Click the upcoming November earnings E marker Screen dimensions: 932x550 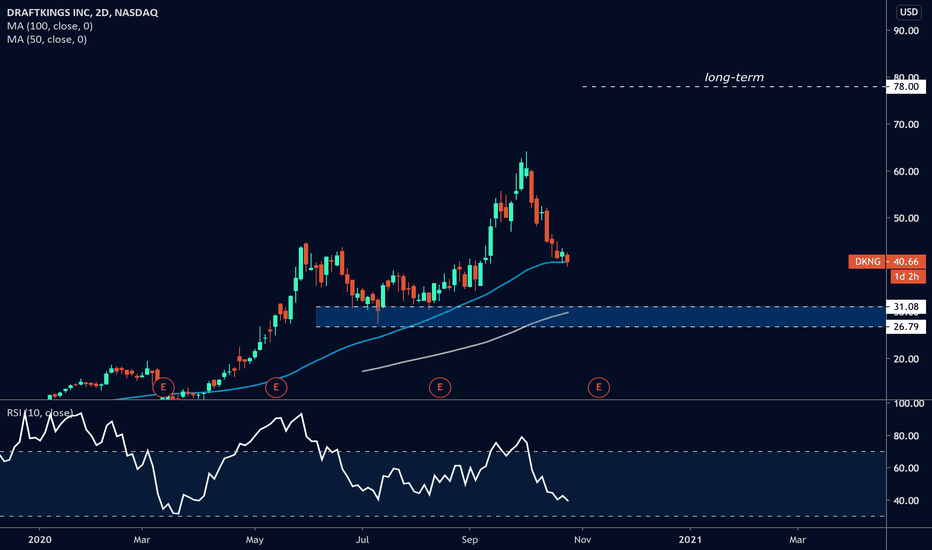point(599,388)
